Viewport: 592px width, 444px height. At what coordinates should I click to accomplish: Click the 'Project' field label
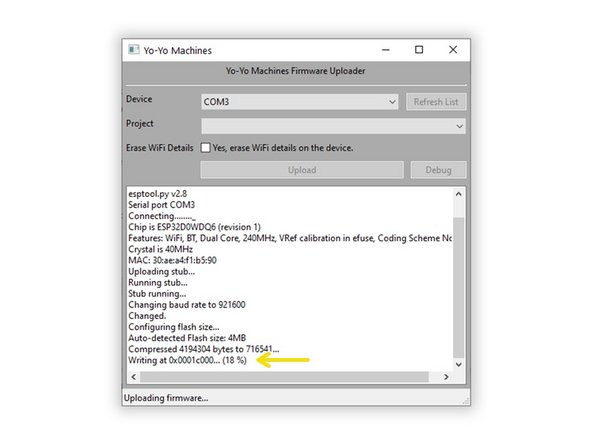pyautogui.click(x=140, y=123)
